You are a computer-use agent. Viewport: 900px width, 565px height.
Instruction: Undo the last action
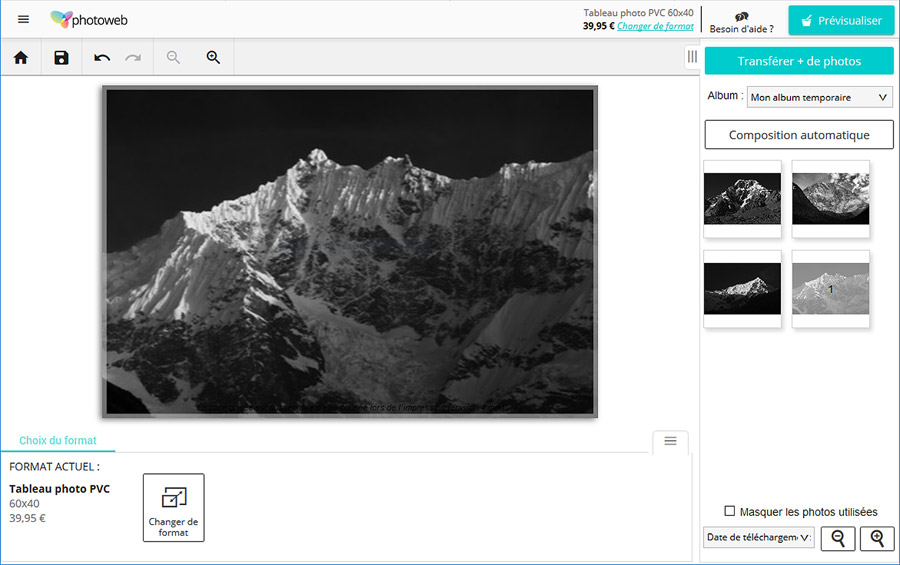[x=102, y=57]
